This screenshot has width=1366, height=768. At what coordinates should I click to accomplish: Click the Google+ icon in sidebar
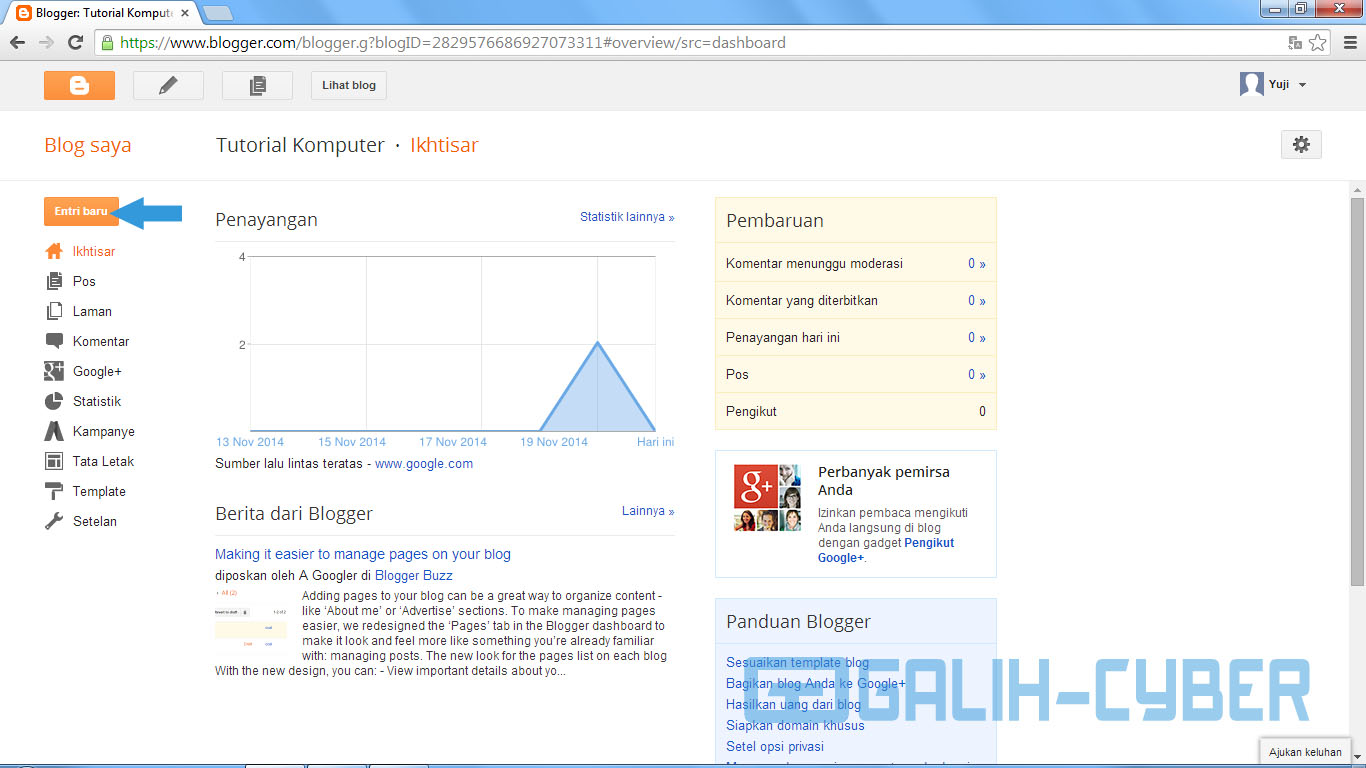pos(54,371)
